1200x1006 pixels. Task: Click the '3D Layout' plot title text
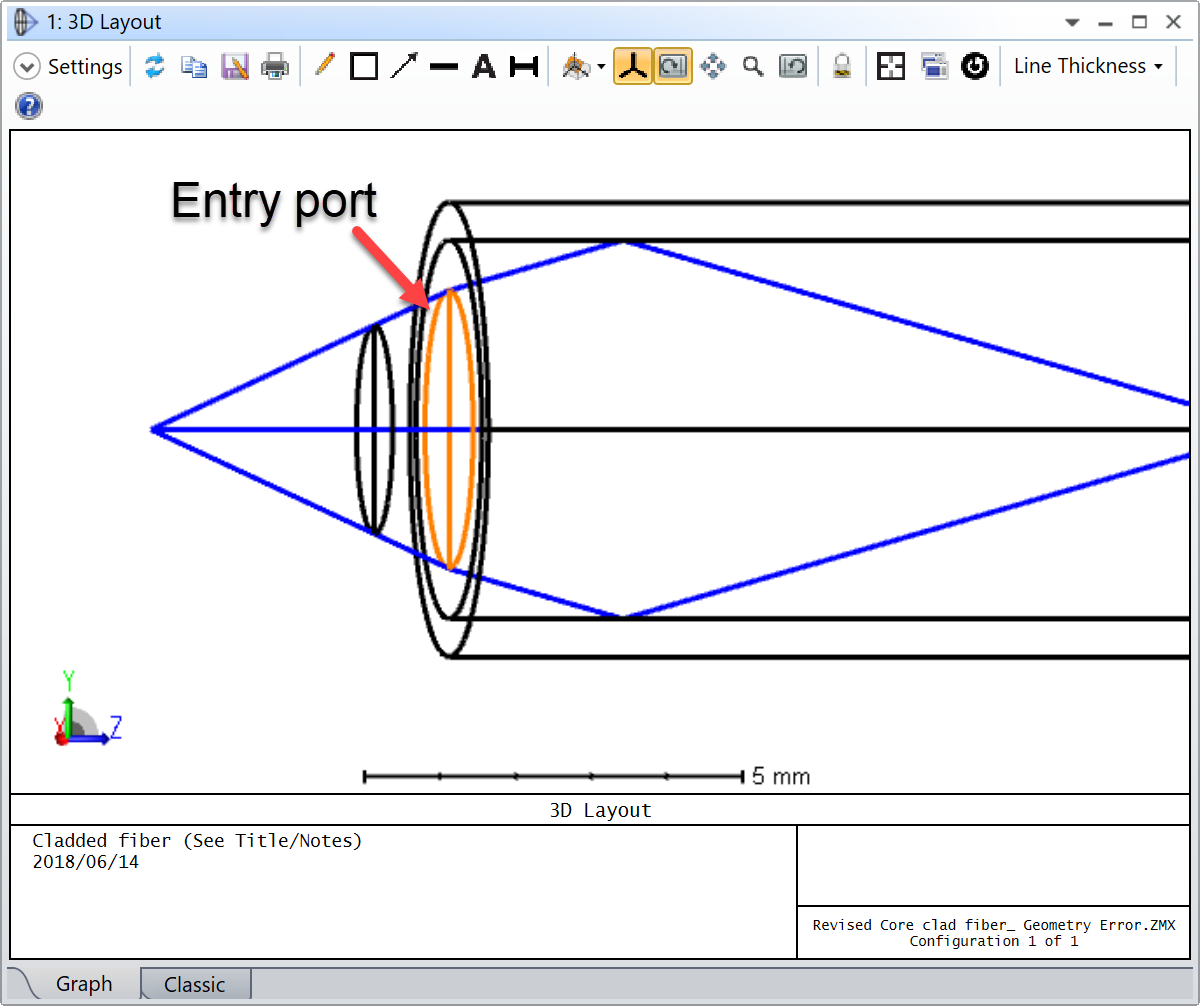point(600,810)
